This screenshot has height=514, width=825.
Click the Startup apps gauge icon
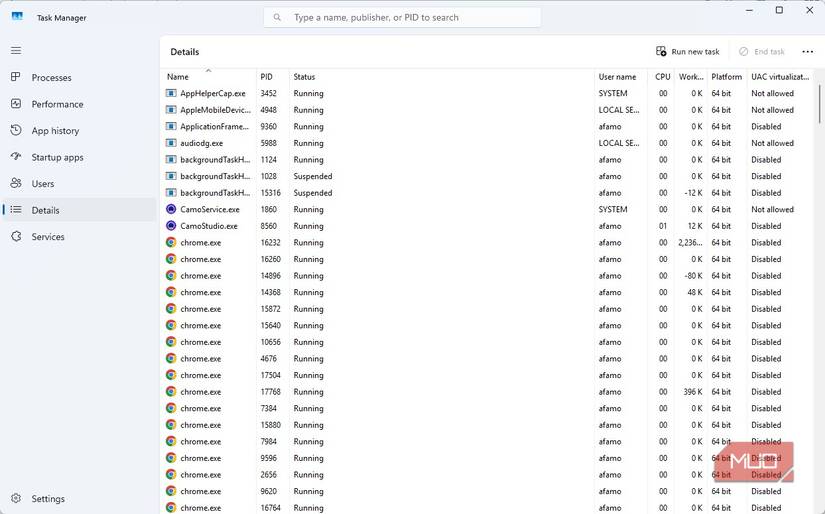coord(16,156)
